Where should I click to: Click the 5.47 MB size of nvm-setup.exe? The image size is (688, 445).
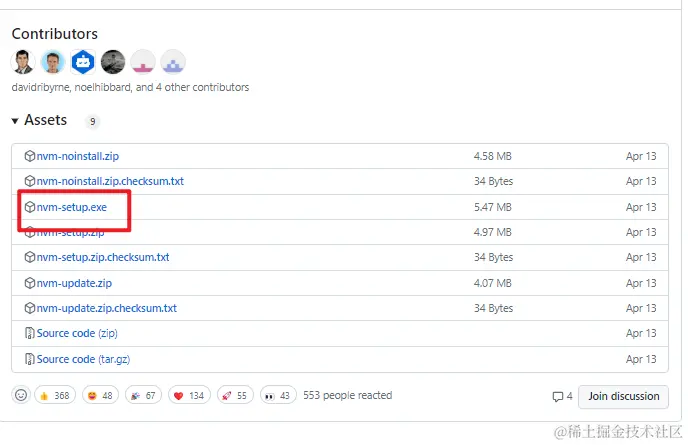[x=493, y=207]
